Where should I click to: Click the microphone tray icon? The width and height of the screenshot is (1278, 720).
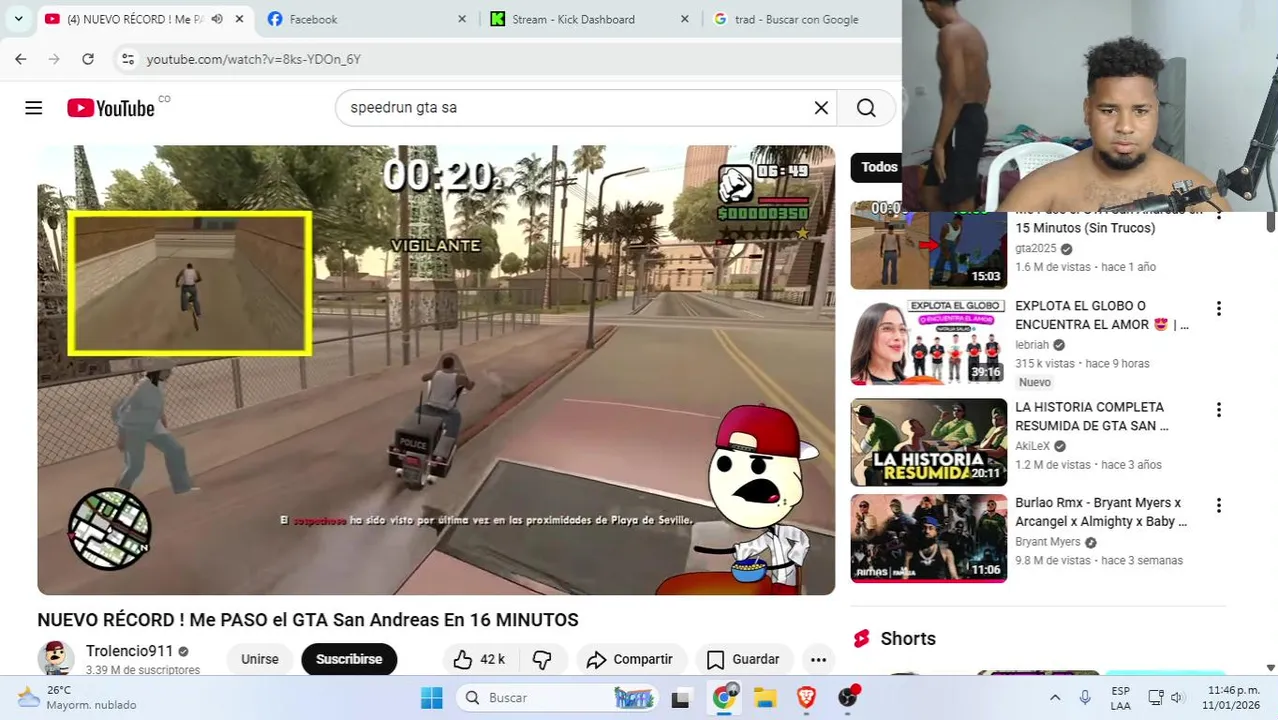(x=1085, y=698)
